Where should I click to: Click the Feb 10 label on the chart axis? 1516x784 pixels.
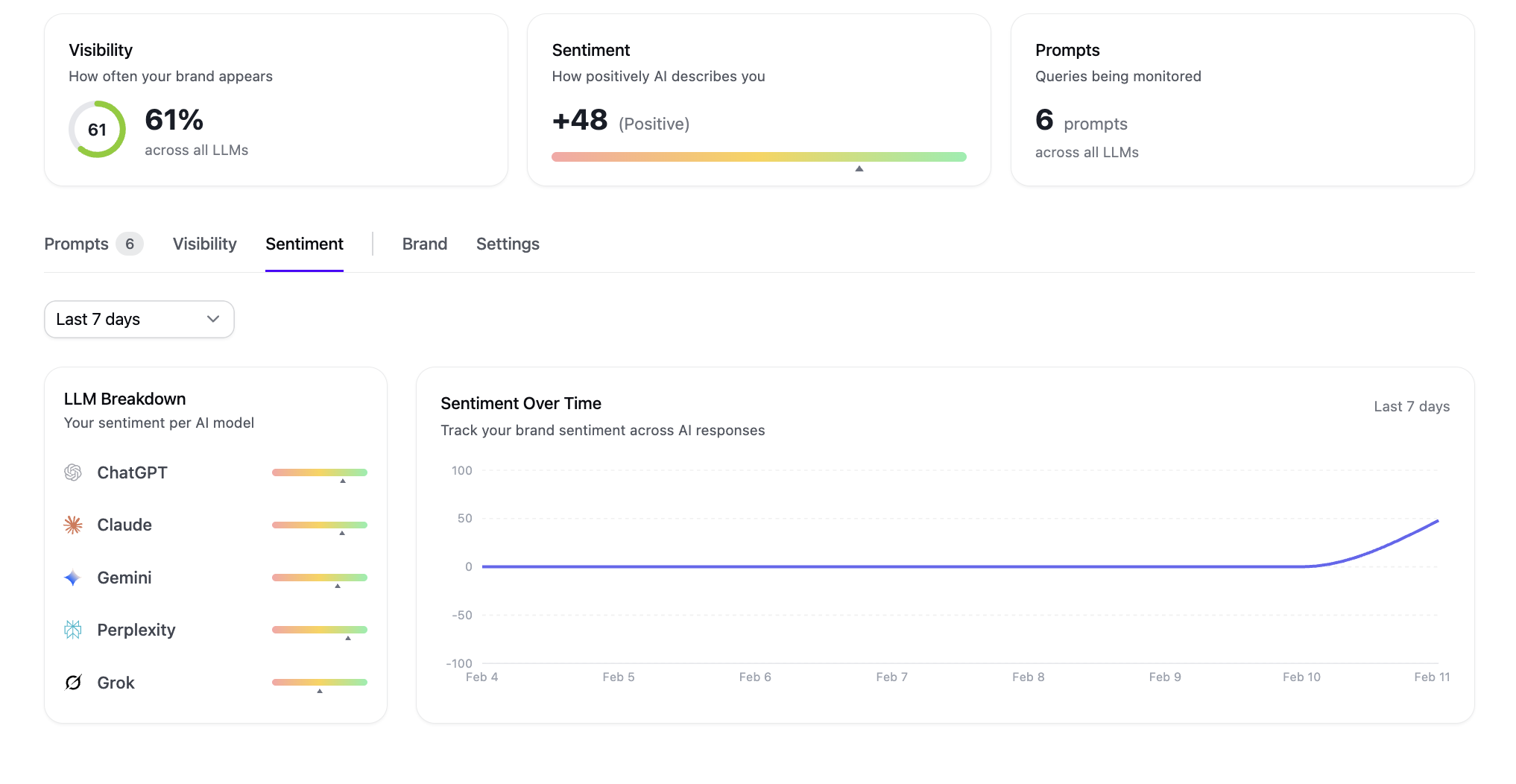[1301, 677]
